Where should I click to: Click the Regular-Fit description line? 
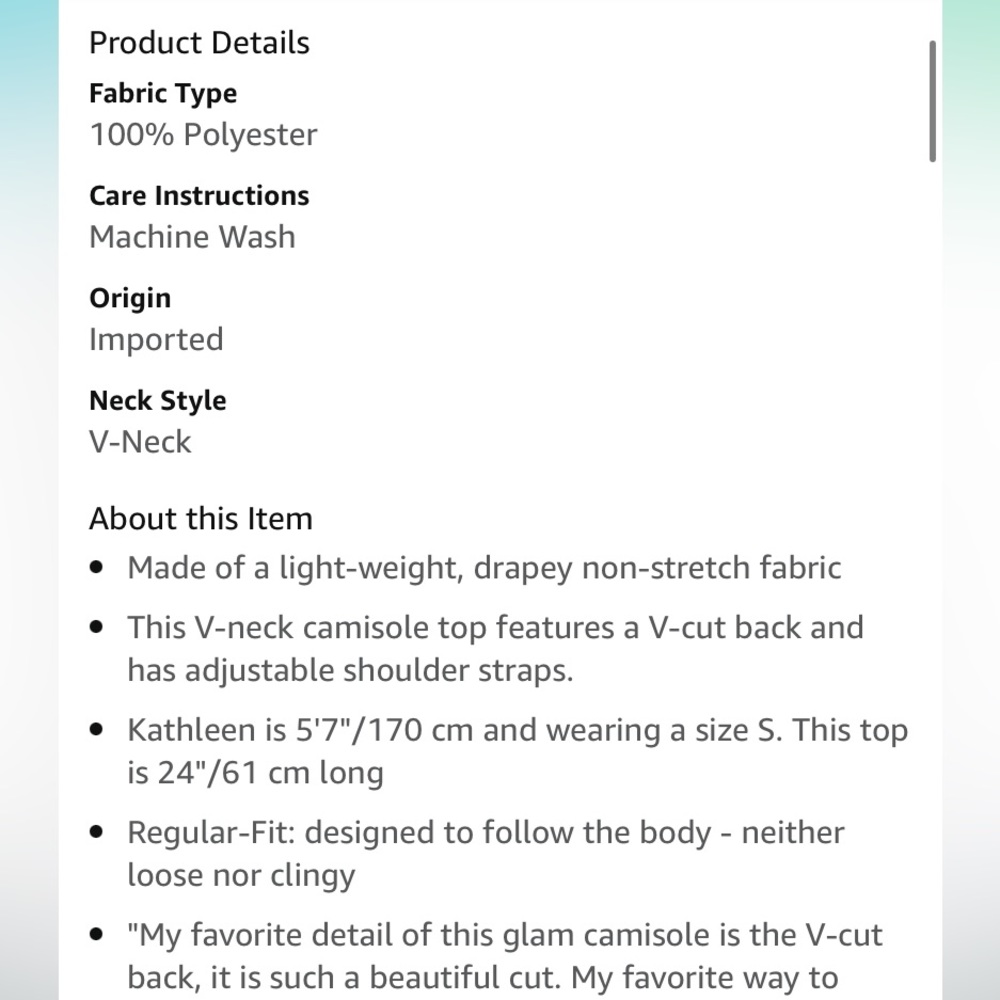pyautogui.click(x=485, y=833)
